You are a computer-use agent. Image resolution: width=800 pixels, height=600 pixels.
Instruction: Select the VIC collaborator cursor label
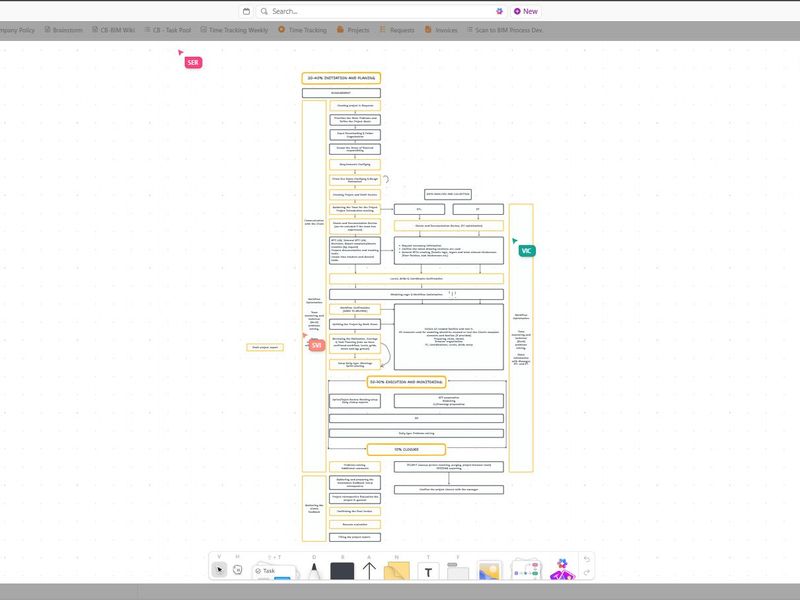pyautogui.click(x=527, y=251)
